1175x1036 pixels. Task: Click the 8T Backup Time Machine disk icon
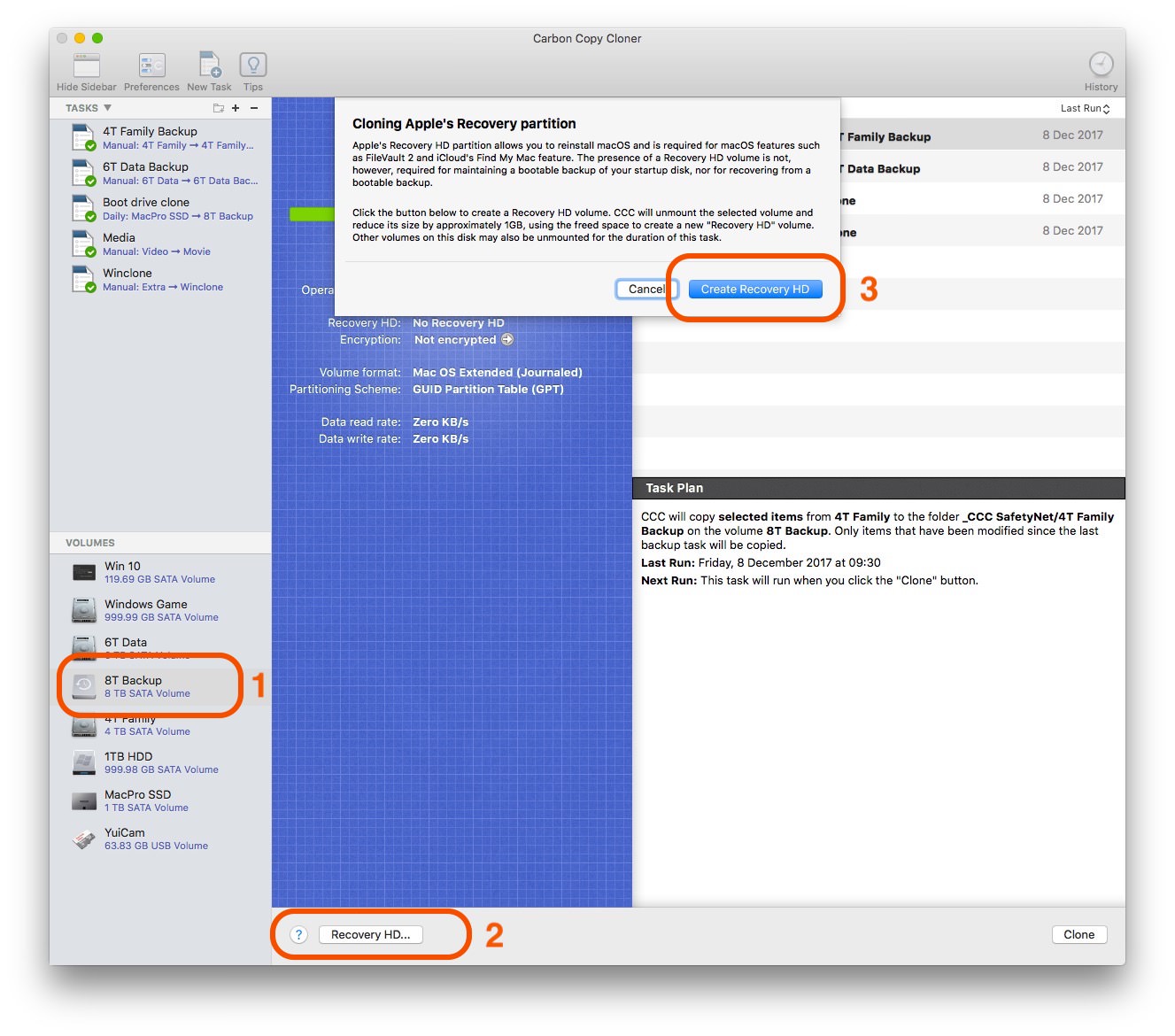84,686
